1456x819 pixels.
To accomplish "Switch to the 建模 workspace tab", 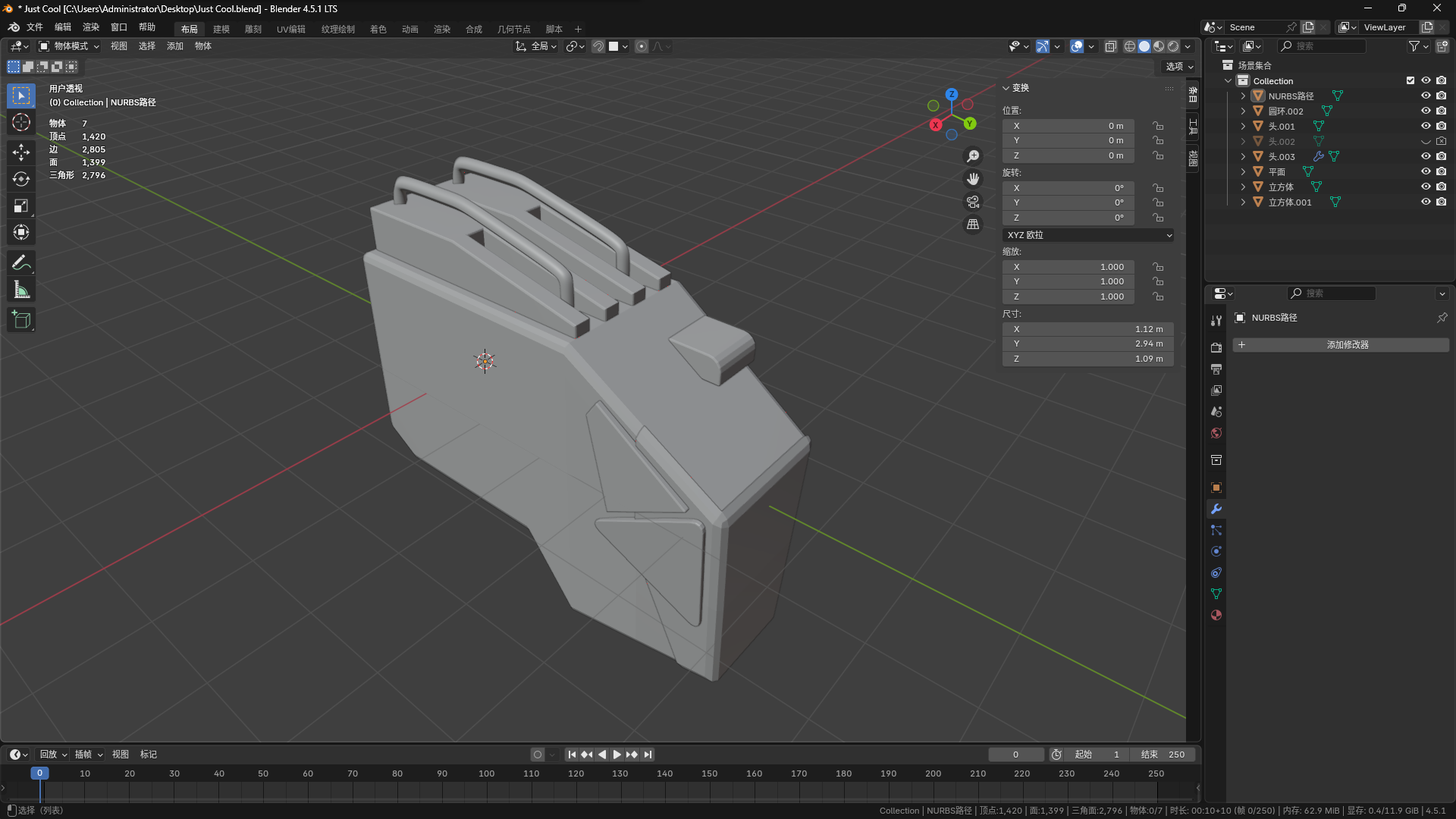I will click(221, 29).
